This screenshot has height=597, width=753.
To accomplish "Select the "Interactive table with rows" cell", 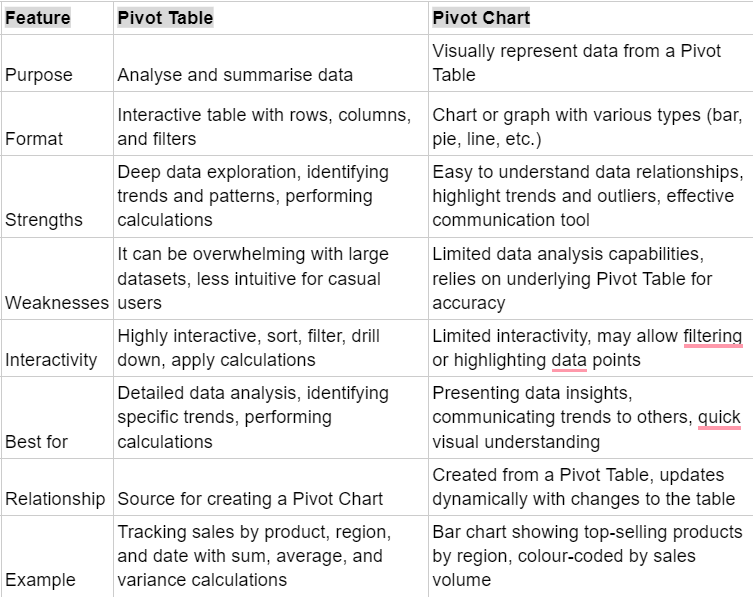I will point(264,127).
